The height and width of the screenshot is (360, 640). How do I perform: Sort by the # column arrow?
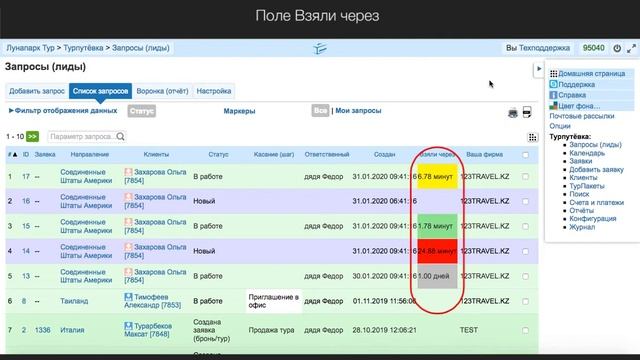pos(15,155)
